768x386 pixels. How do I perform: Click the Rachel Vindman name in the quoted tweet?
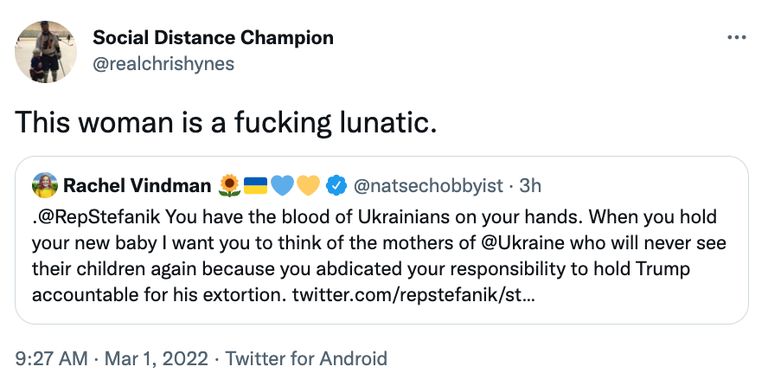point(137,186)
